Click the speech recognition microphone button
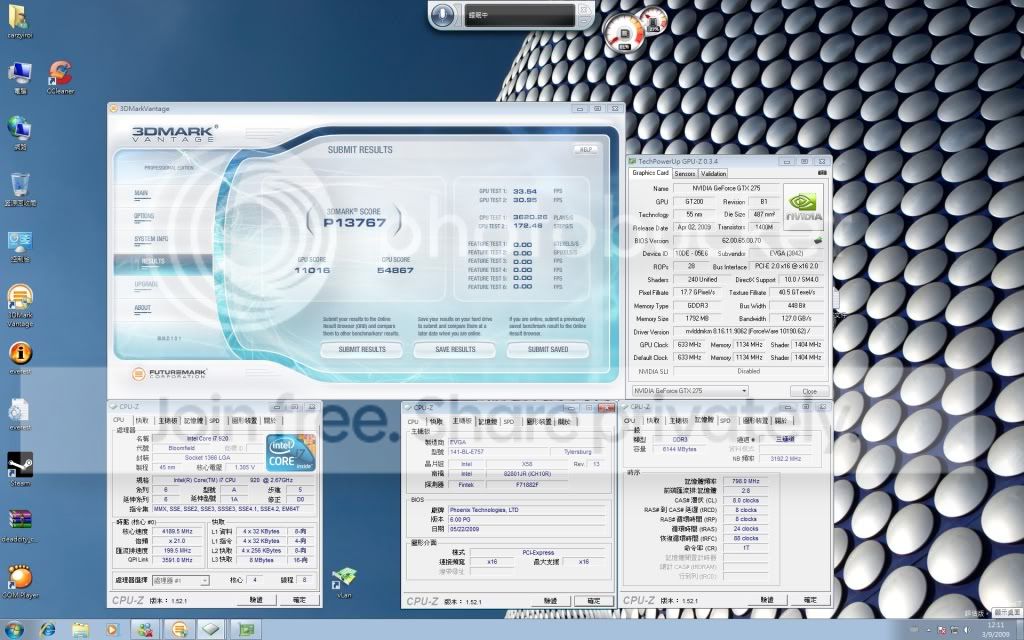Screen dimensions: 1024x640 click(x=444, y=16)
